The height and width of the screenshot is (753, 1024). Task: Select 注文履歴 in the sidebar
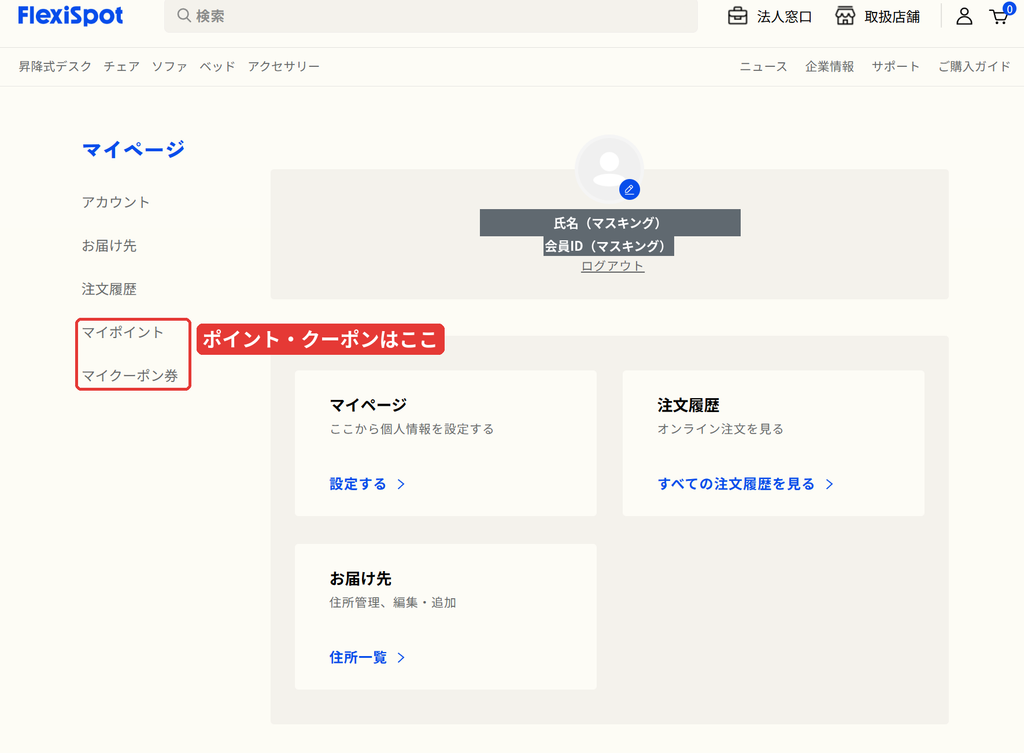point(109,289)
